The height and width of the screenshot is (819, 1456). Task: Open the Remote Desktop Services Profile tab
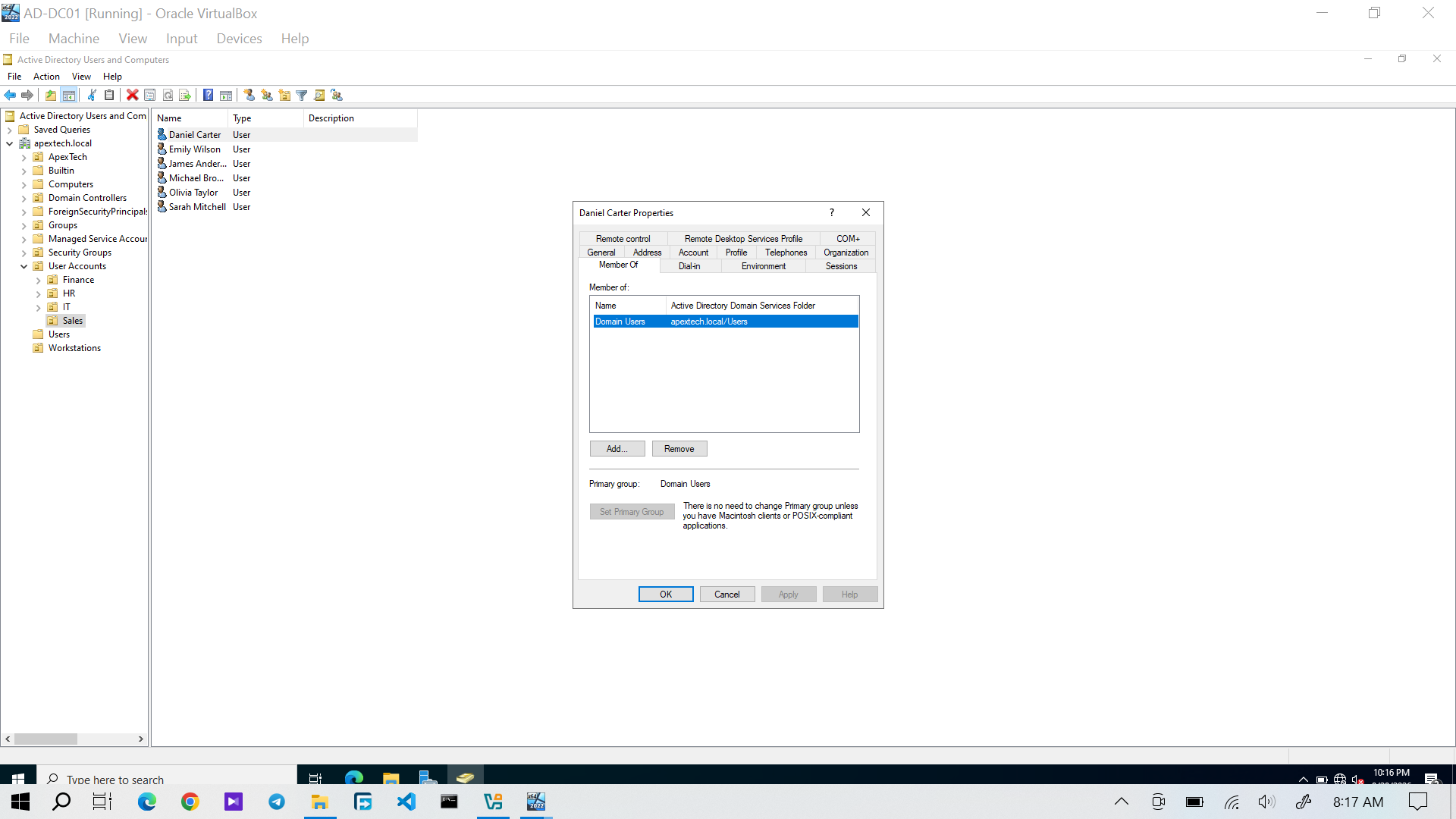(x=743, y=239)
